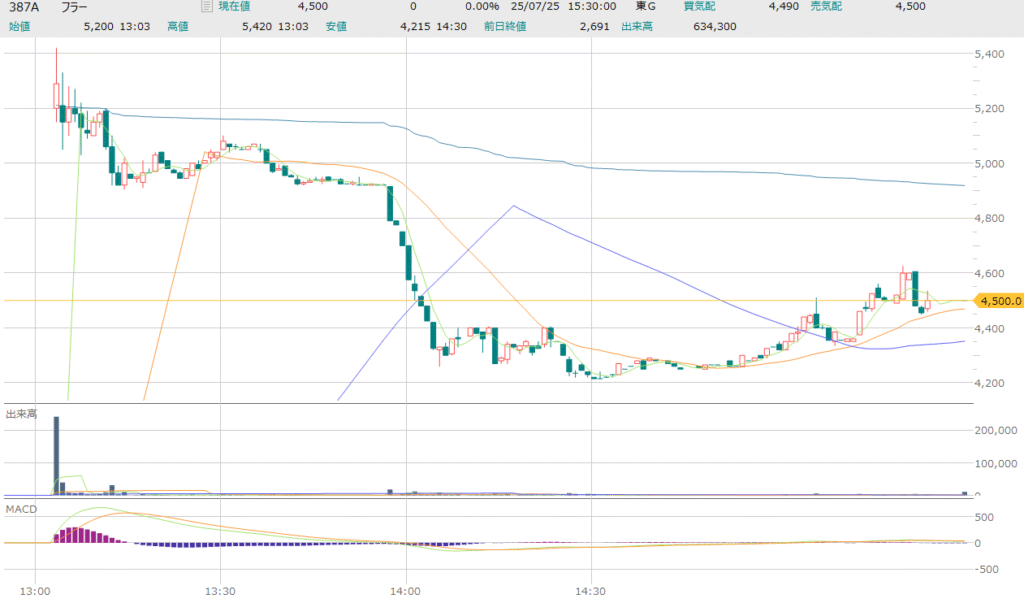Click the 高値 label
1024x603 pixels.
(178, 27)
